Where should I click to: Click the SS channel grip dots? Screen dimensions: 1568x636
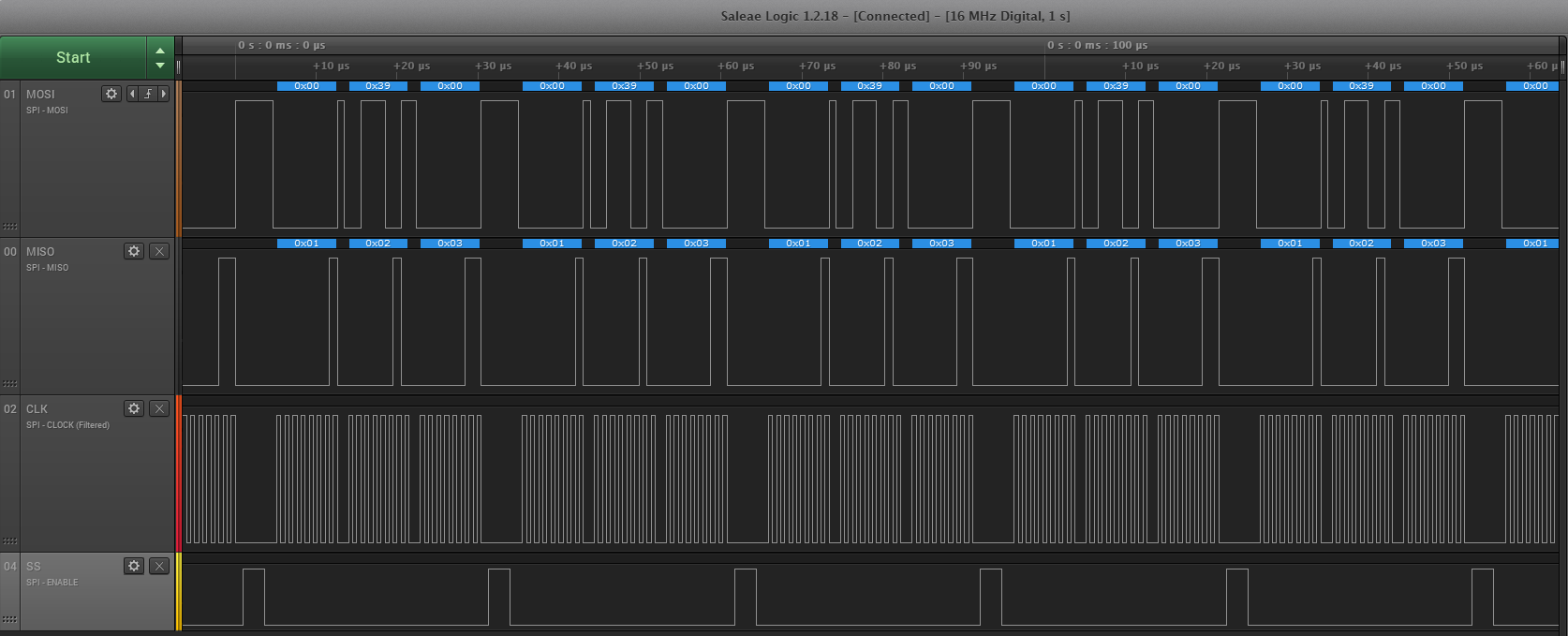[10, 620]
